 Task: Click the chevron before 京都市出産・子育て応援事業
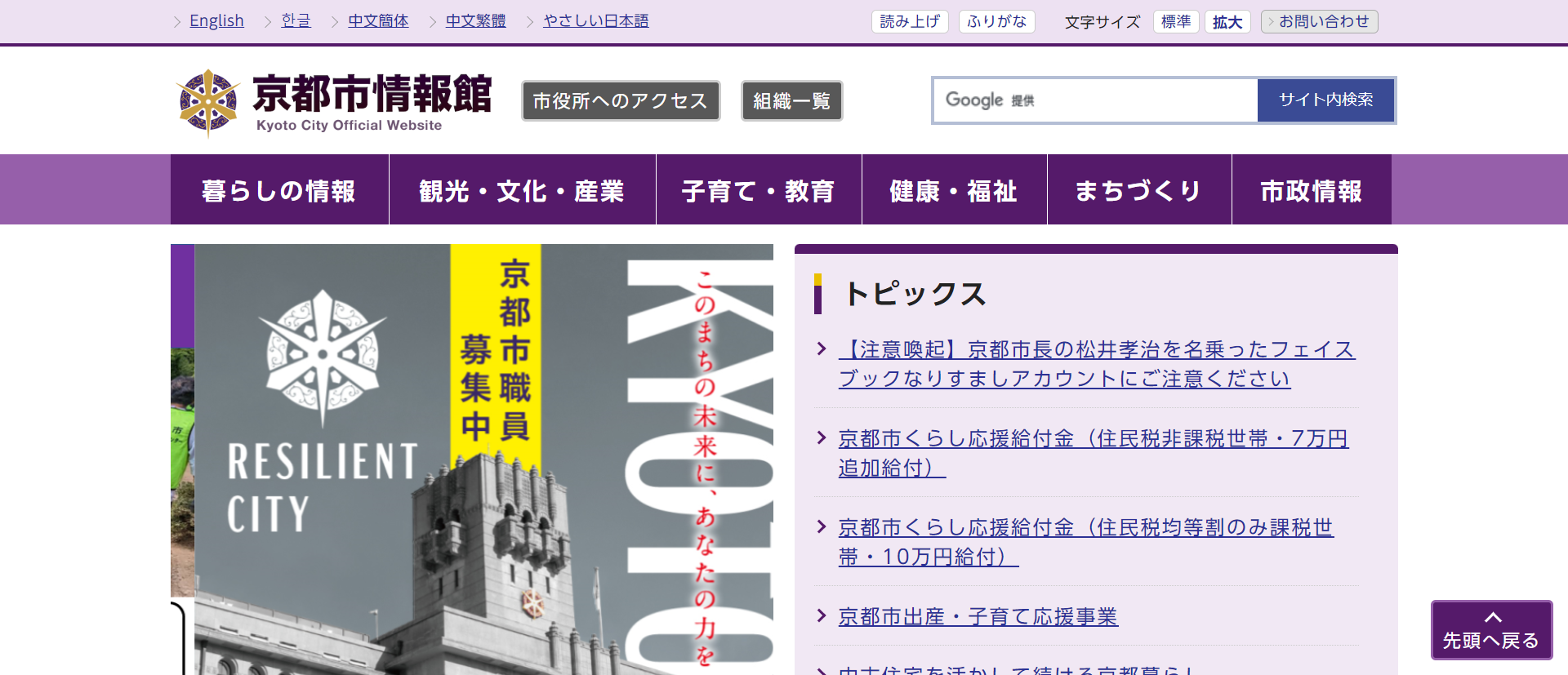(x=822, y=615)
